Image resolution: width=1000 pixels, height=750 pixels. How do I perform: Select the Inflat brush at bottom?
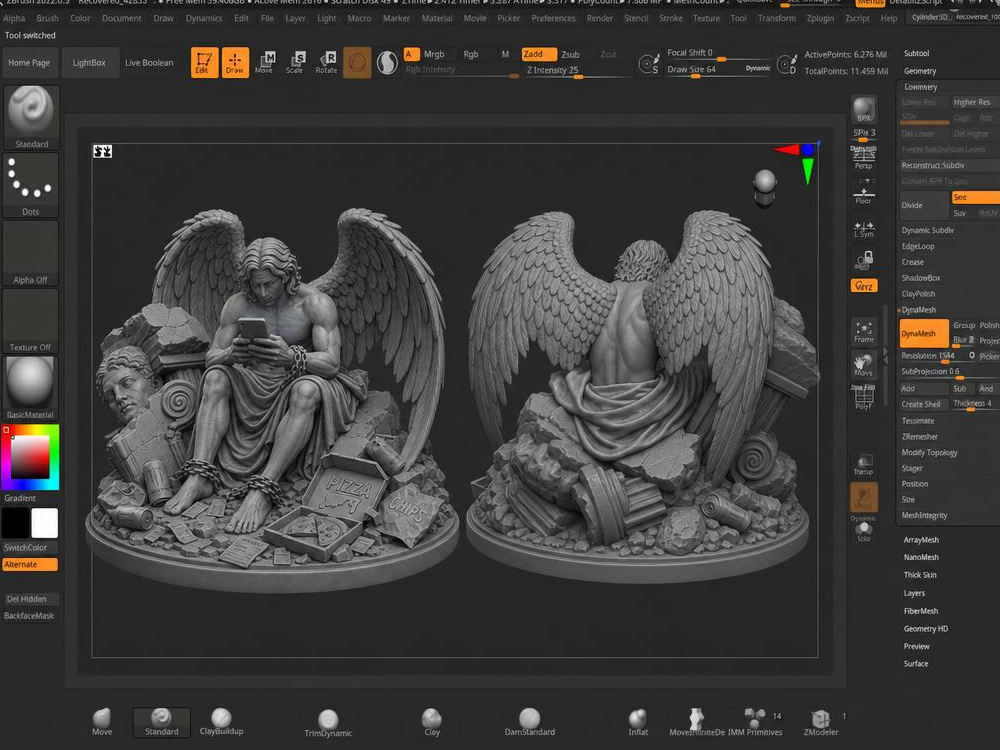click(x=638, y=722)
